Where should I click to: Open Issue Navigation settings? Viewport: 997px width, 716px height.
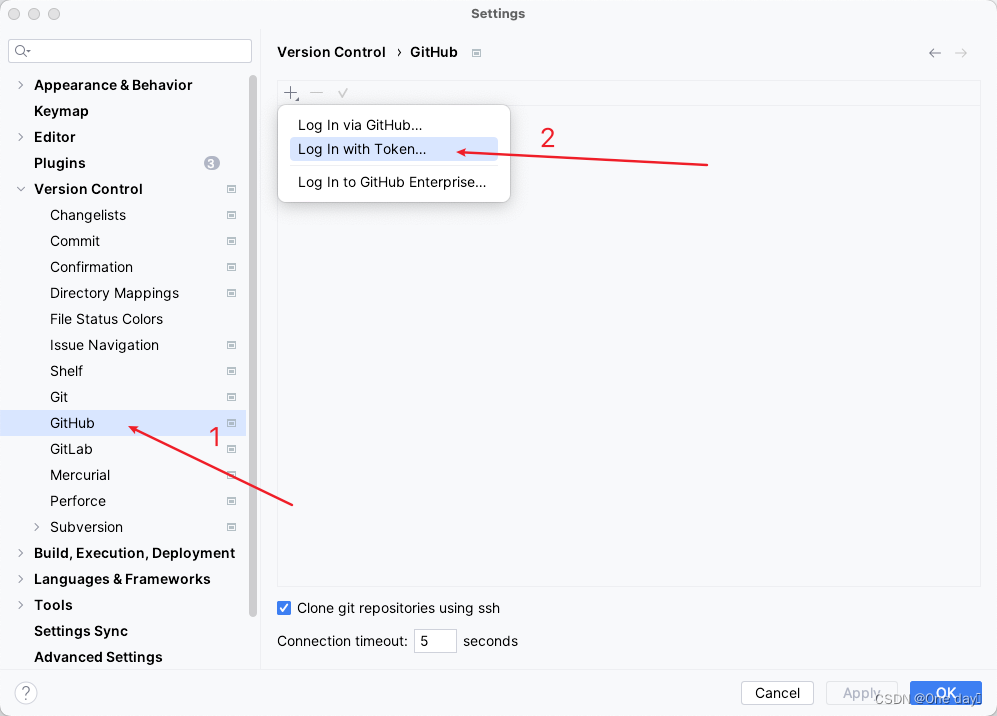pos(104,345)
